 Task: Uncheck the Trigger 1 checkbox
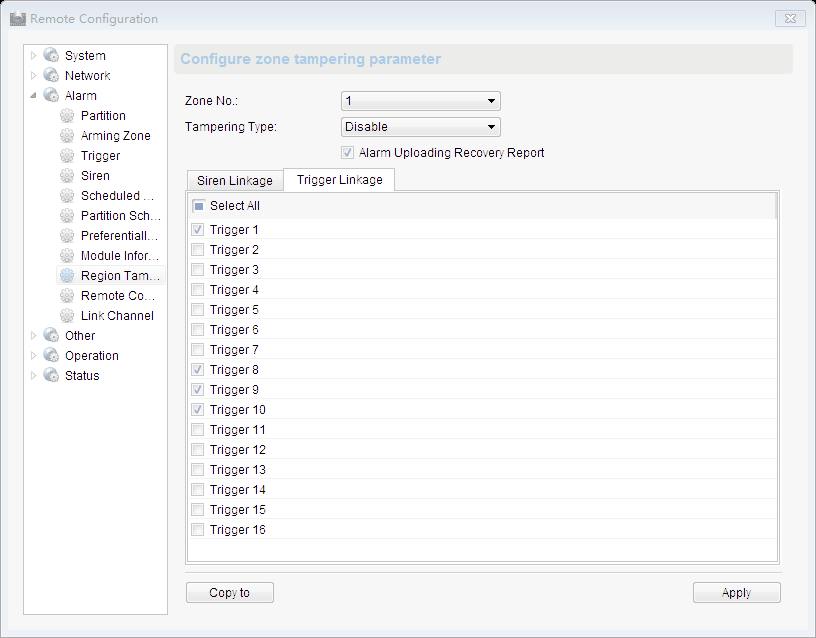[x=198, y=229]
